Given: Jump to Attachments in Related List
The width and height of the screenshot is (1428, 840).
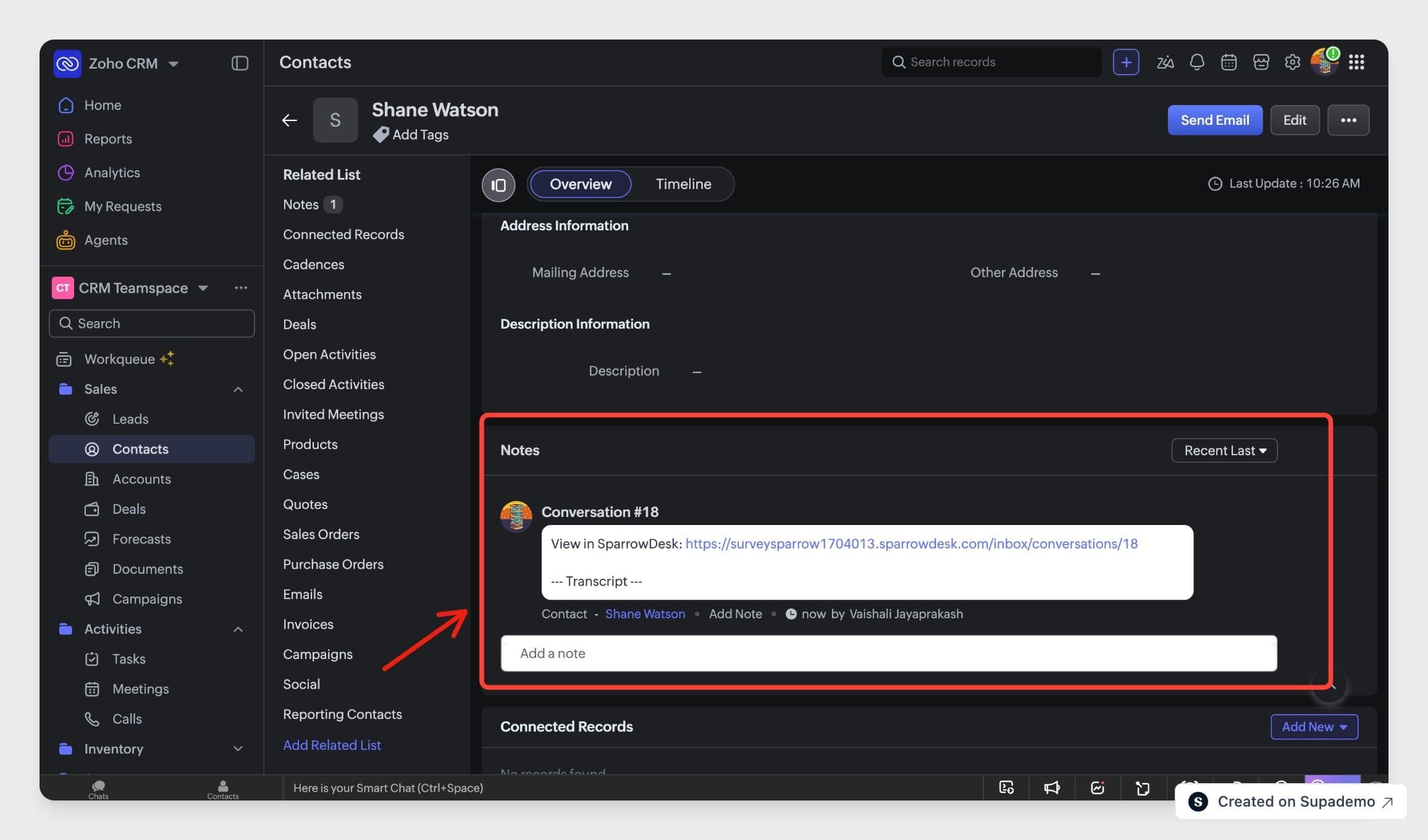Looking at the screenshot, I should pos(322,295).
